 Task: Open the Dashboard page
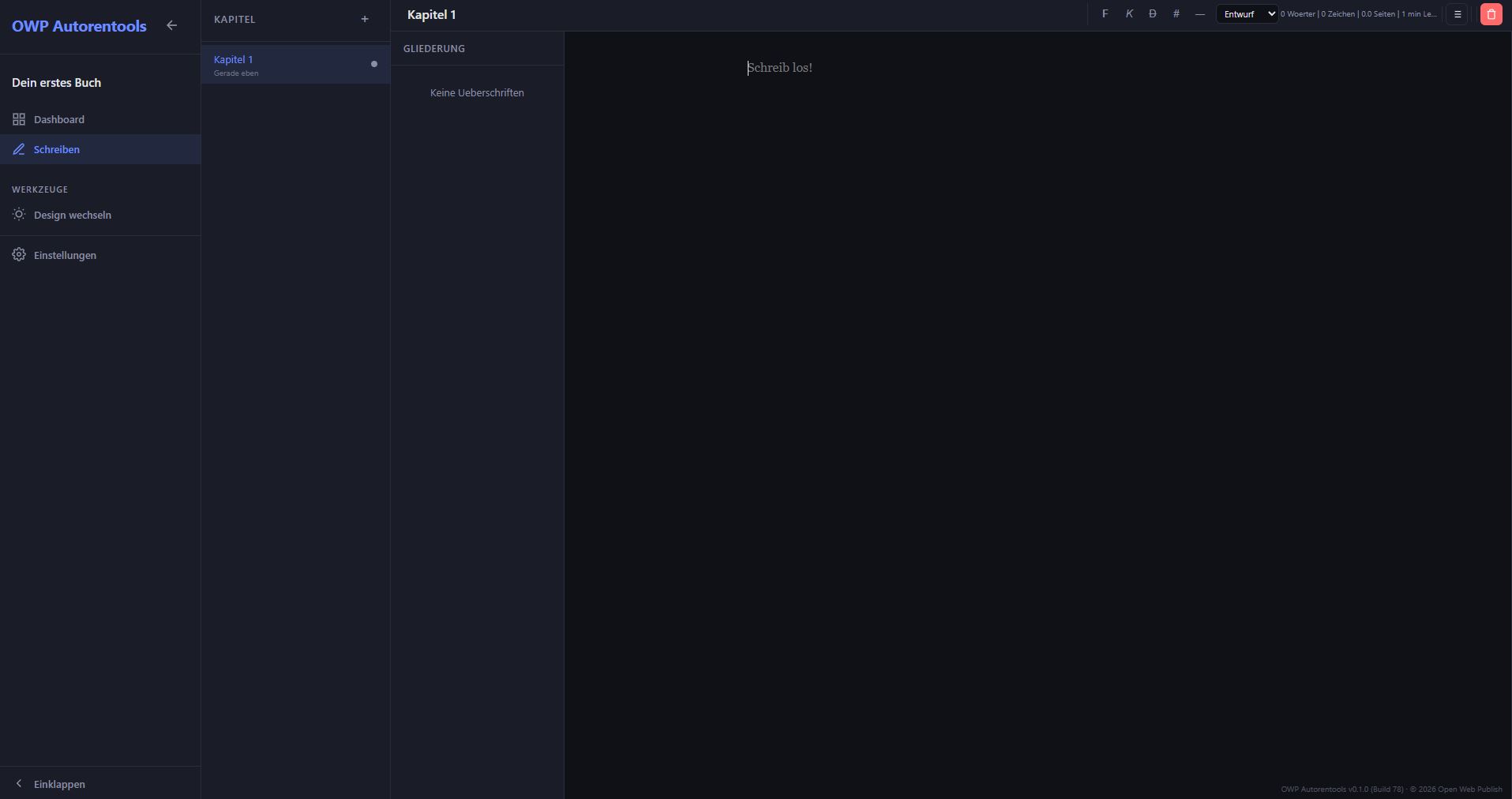click(59, 119)
